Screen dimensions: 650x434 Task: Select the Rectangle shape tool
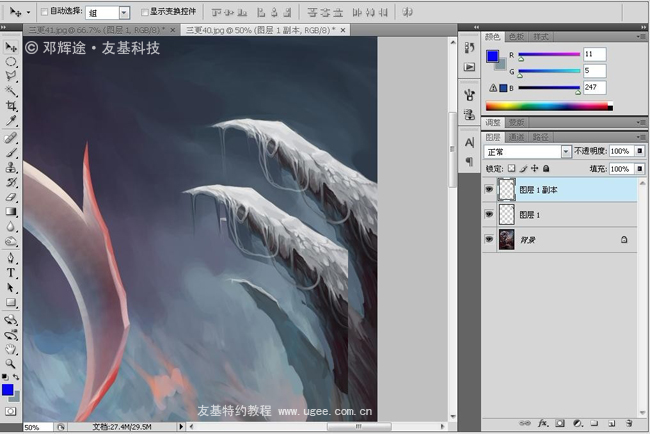(11, 303)
